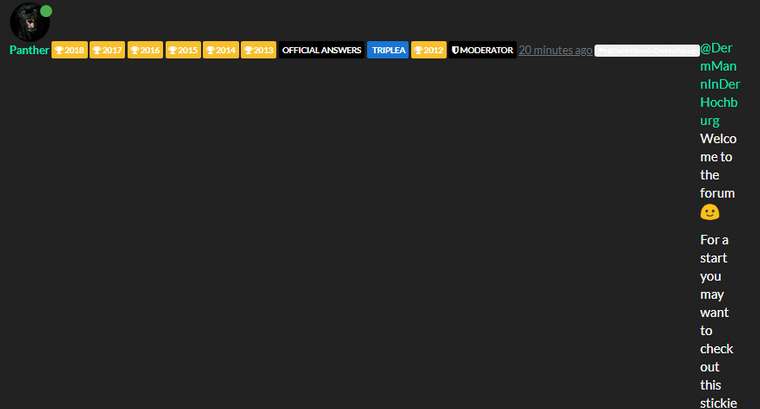Click the '20 minutes ago' timestamp
Viewport: 760px width, 409px height.
(x=555, y=50)
